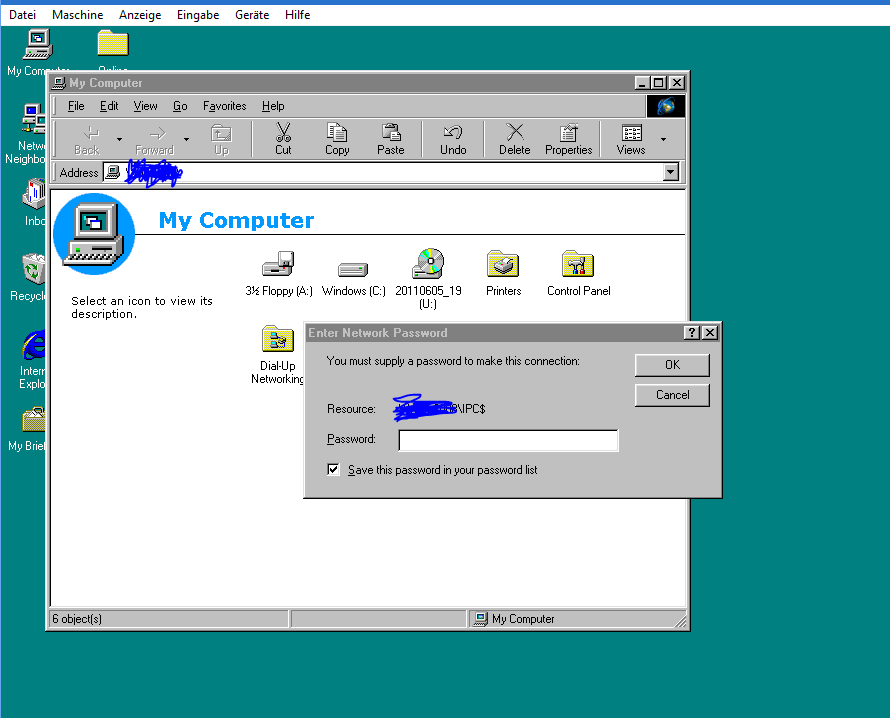This screenshot has height=718, width=890.
Task: Click the Back toolbar button
Action: coord(87,138)
